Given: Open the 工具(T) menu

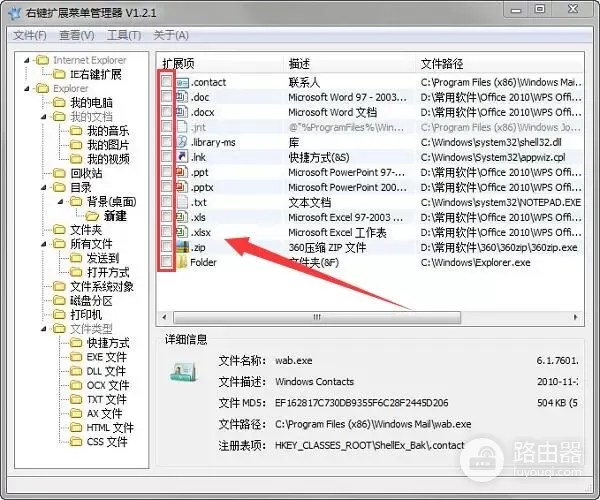Looking at the screenshot, I should (124, 36).
